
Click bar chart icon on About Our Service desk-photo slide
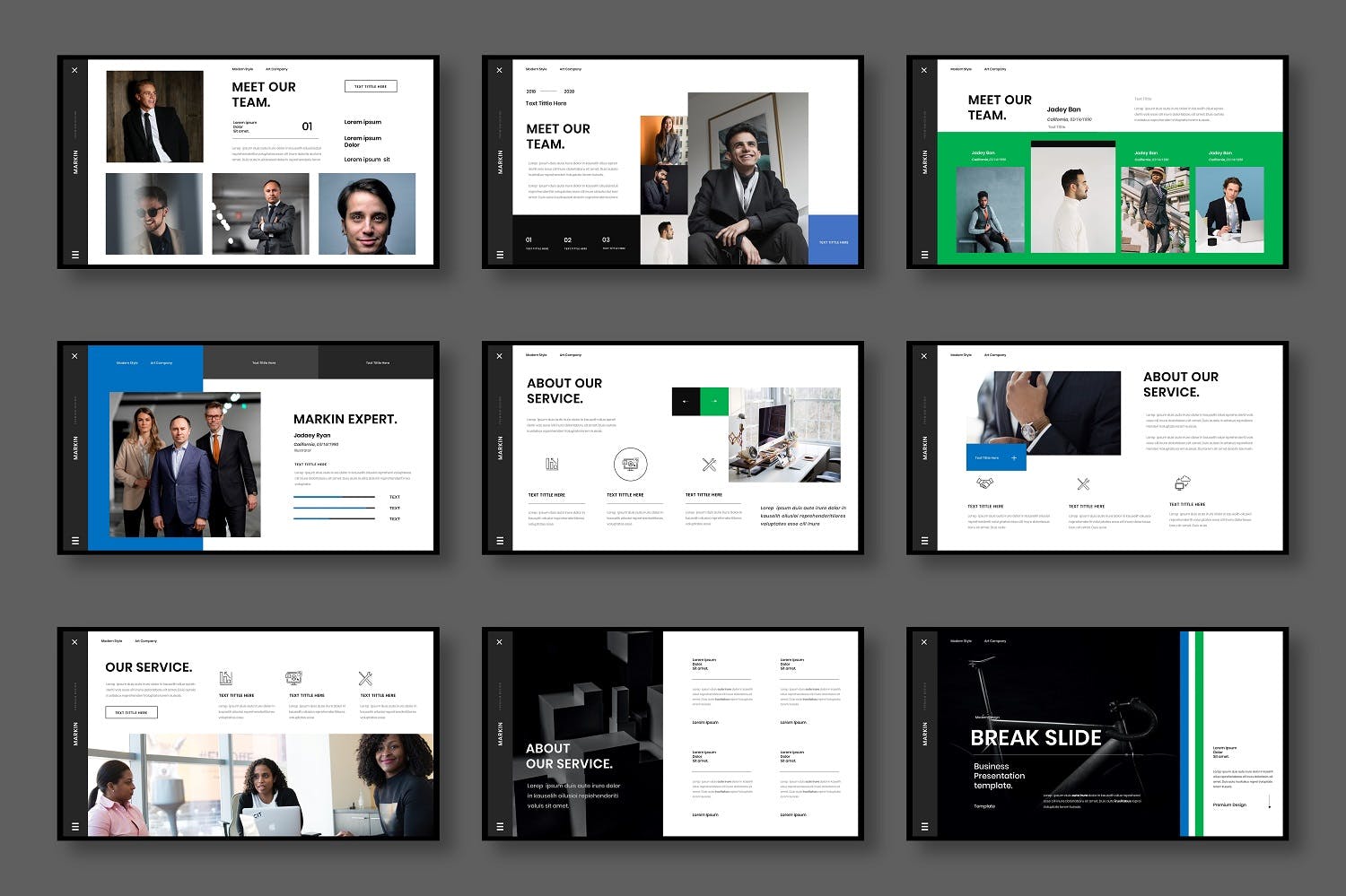coord(552,464)
